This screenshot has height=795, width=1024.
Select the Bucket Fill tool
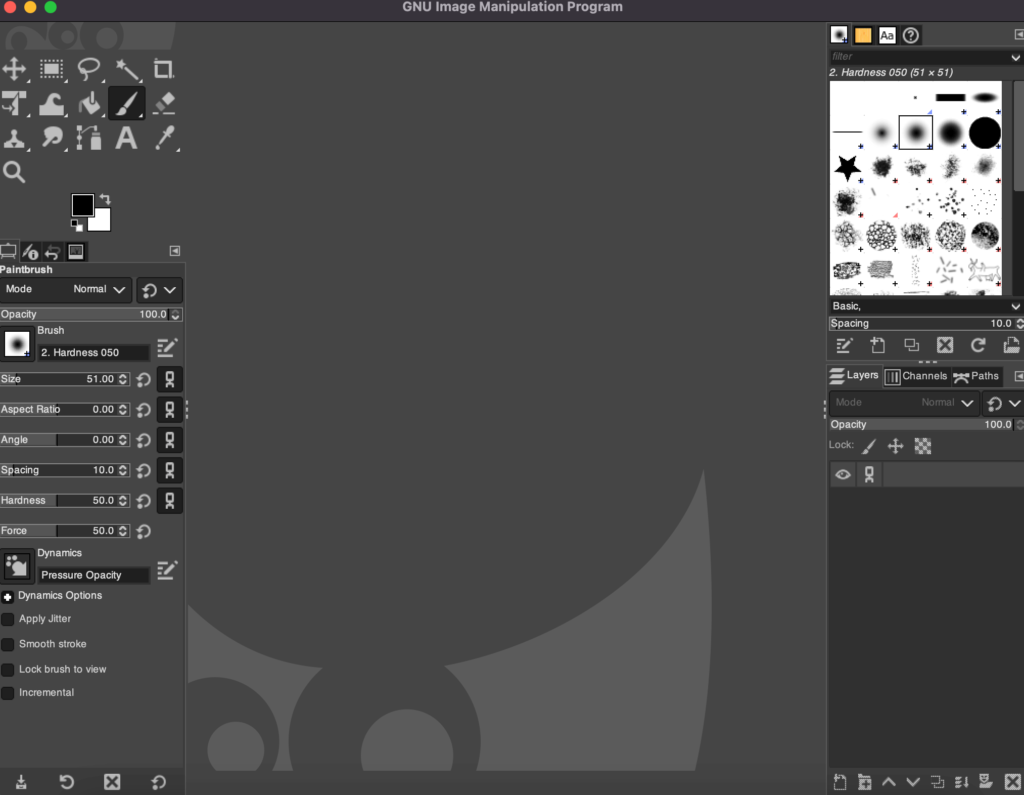pos(89,103)
